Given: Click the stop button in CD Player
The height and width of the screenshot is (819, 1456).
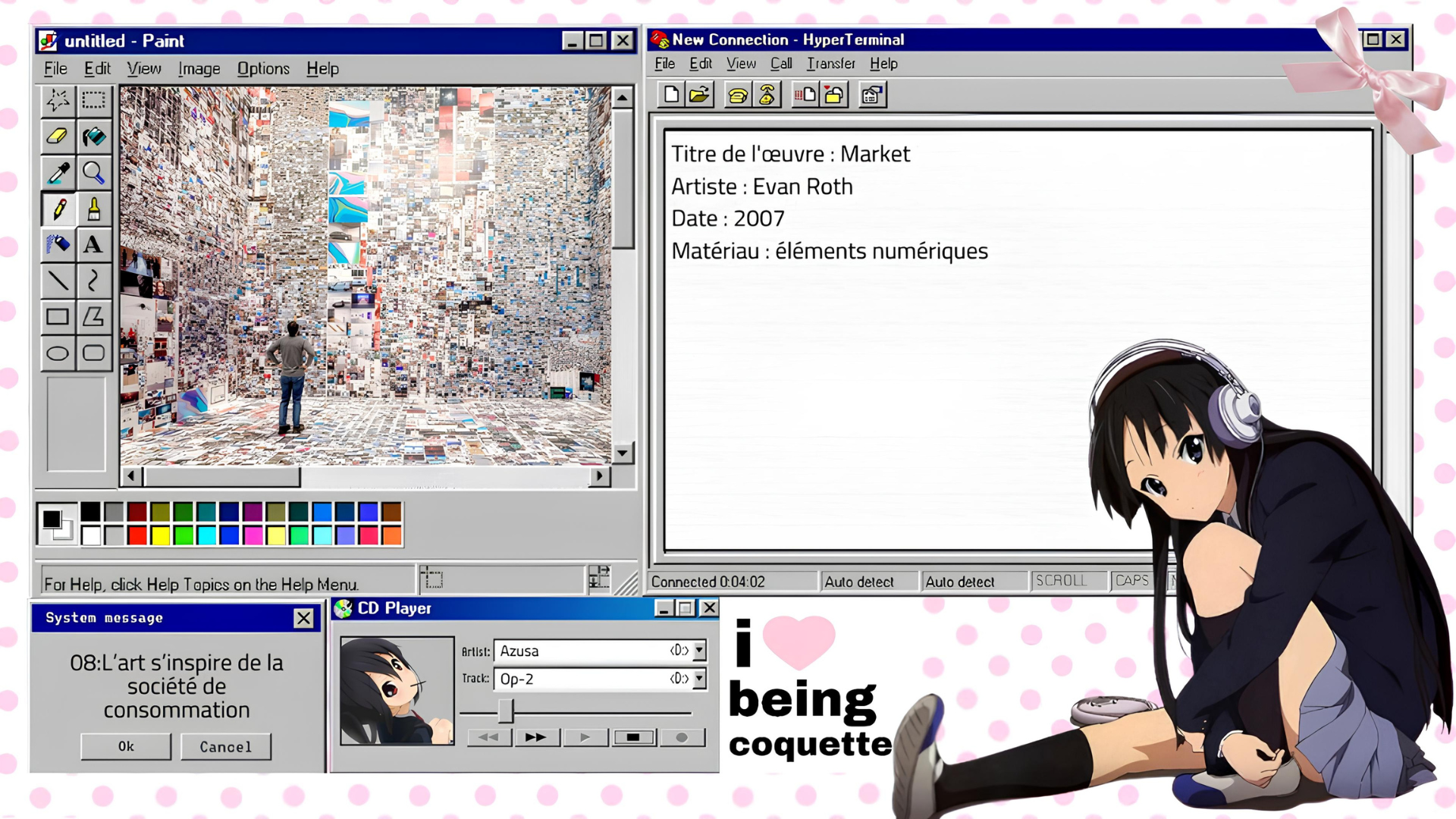Looking at the screenshot, I should [633, 737].
